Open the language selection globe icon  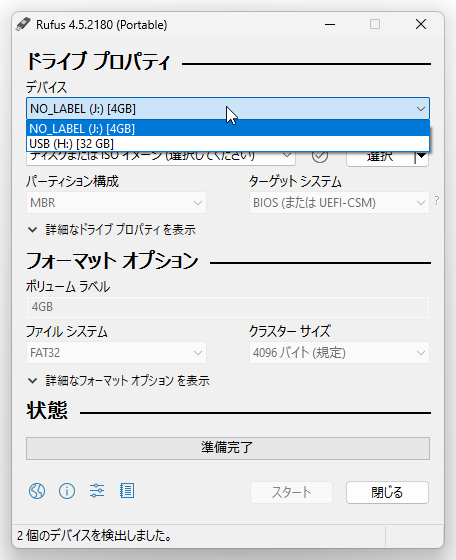[x=37, y=491]
